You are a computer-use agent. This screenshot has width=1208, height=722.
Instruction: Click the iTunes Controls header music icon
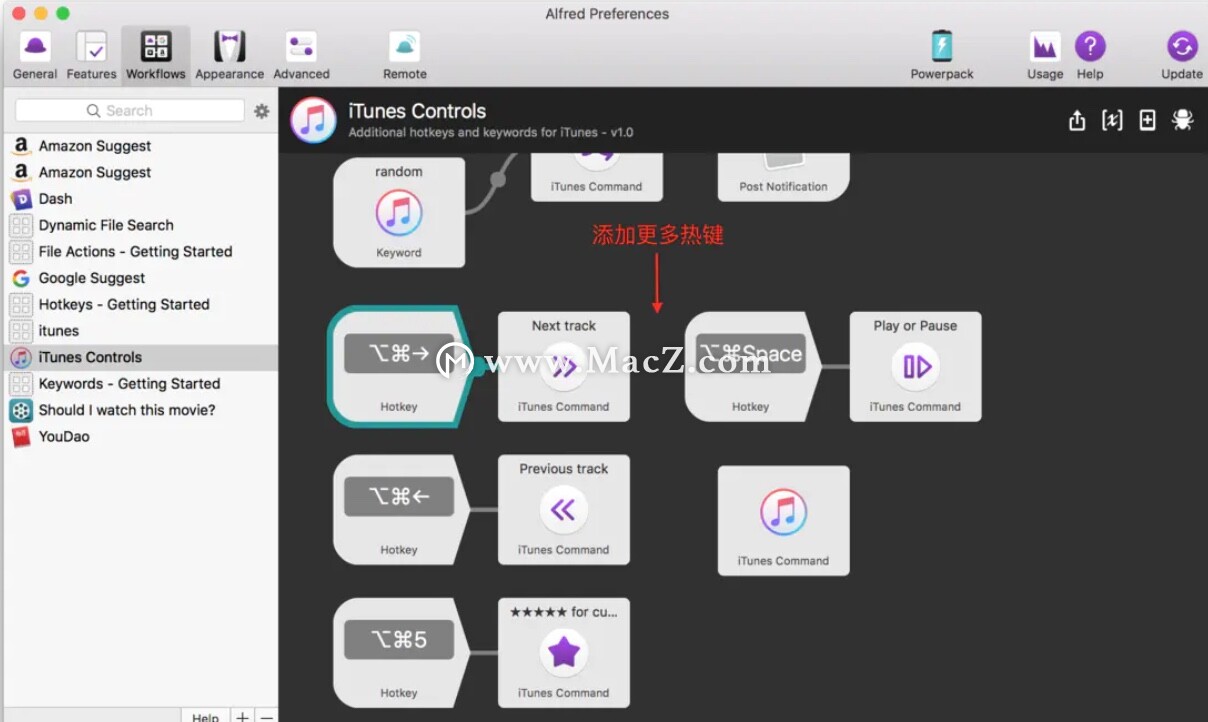pyautogui.click(x=313, y=120)
